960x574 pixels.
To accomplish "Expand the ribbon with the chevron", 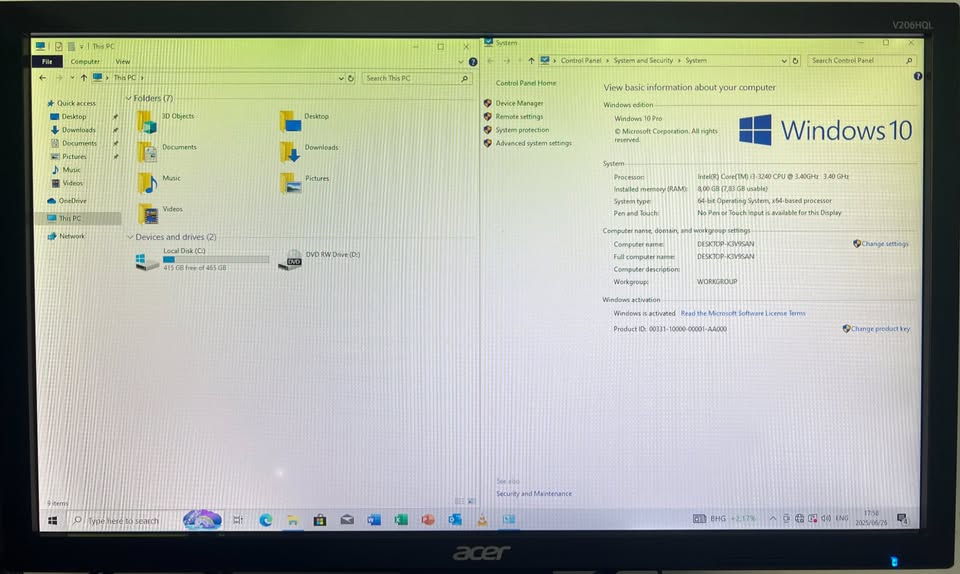I will (x=460, y=62).
